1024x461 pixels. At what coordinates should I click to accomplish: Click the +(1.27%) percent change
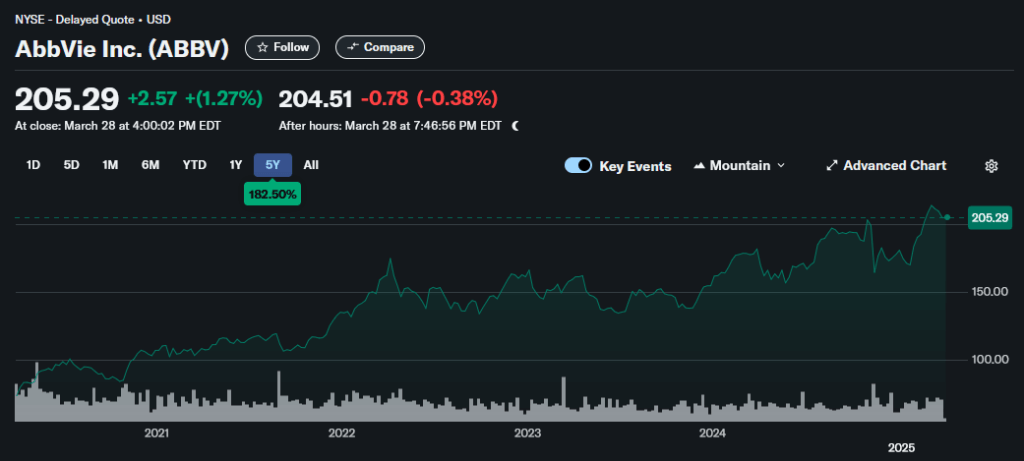click(x=224, y=99)
